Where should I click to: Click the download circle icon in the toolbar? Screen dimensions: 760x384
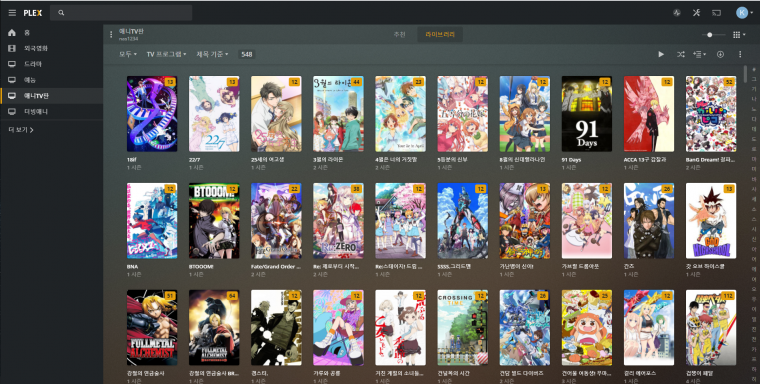(720, 54)
